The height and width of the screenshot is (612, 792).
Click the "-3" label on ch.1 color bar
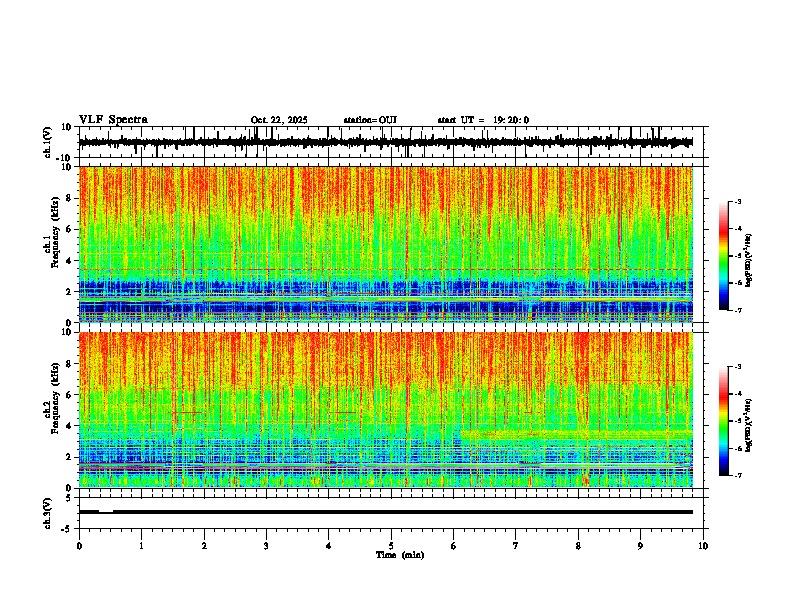(737, 201)
